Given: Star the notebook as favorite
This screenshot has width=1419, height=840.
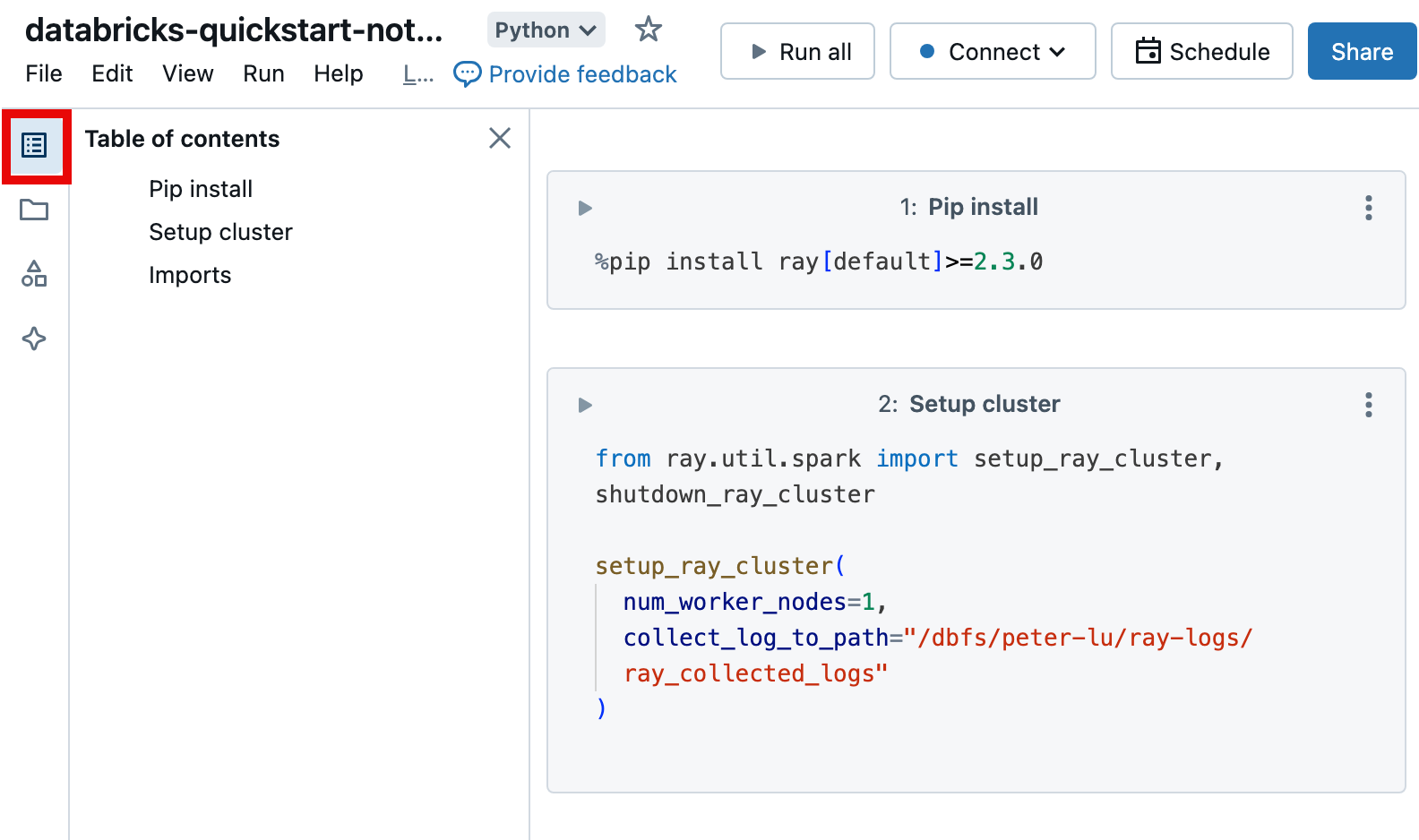Looking at the screenshot, I should point(648,30).
